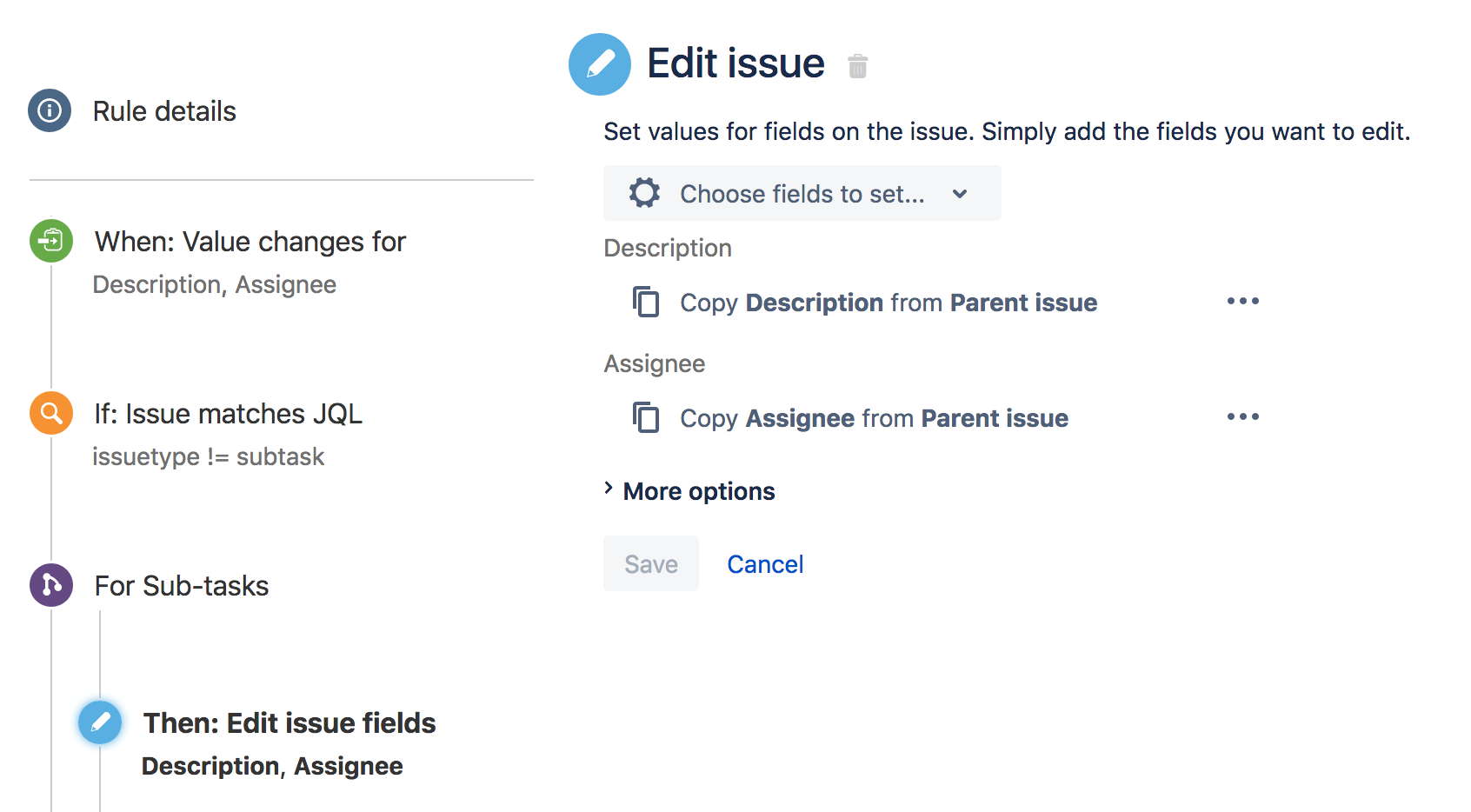Click the copy icon beside Copy Description
This screenshot has height=812, width=1471.
[x=647, y=303]
